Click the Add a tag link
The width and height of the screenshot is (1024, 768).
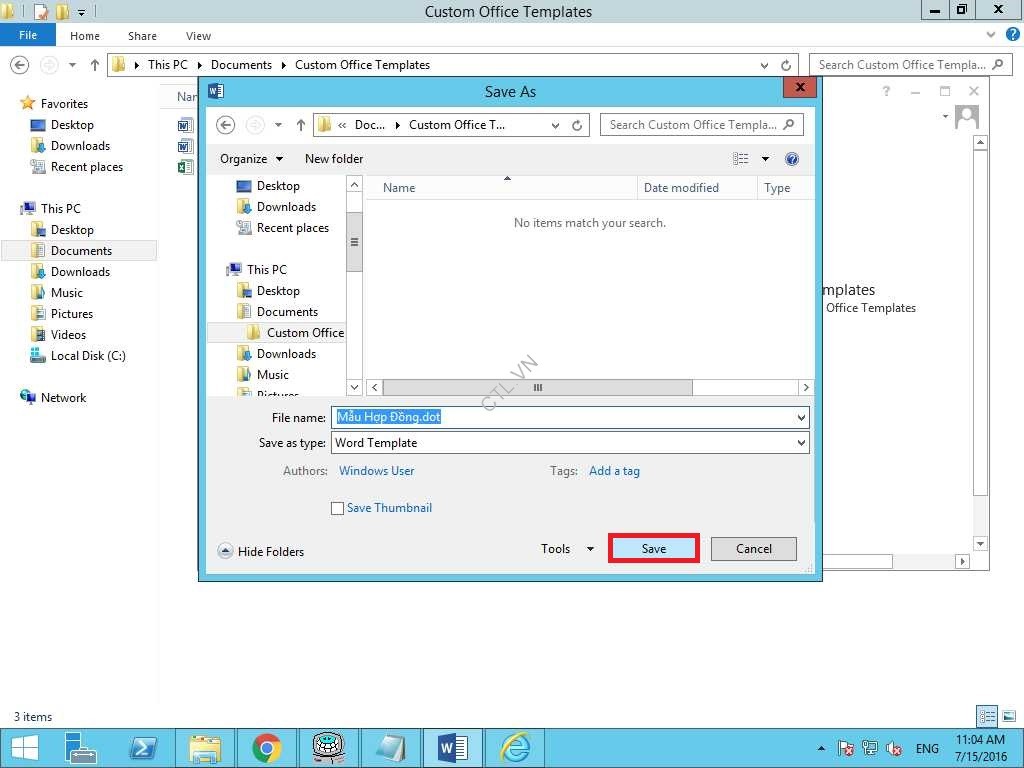pyautogui.click(x=614, y=471)
